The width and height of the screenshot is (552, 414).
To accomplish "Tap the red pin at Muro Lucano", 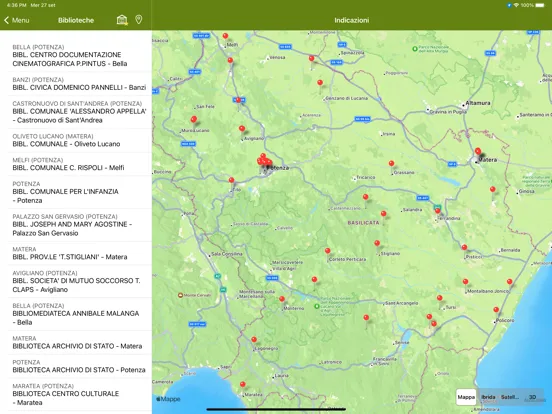I will (x=194, y=120).
